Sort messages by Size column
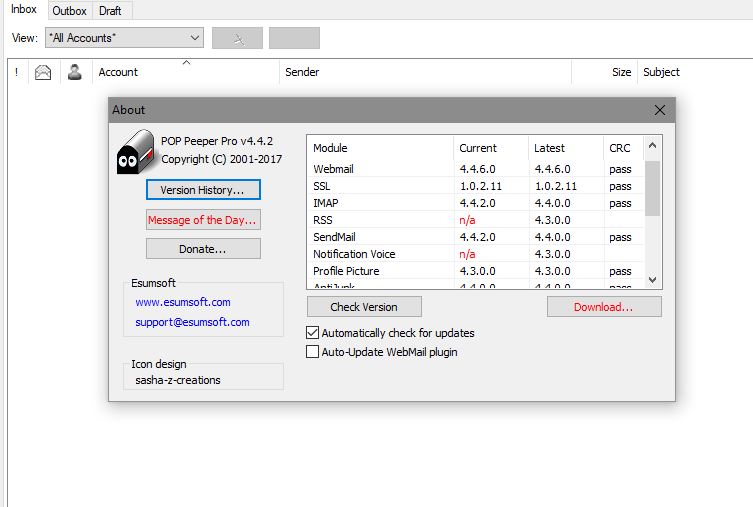The width and height of the screenshot is (753, 507). 605,72
